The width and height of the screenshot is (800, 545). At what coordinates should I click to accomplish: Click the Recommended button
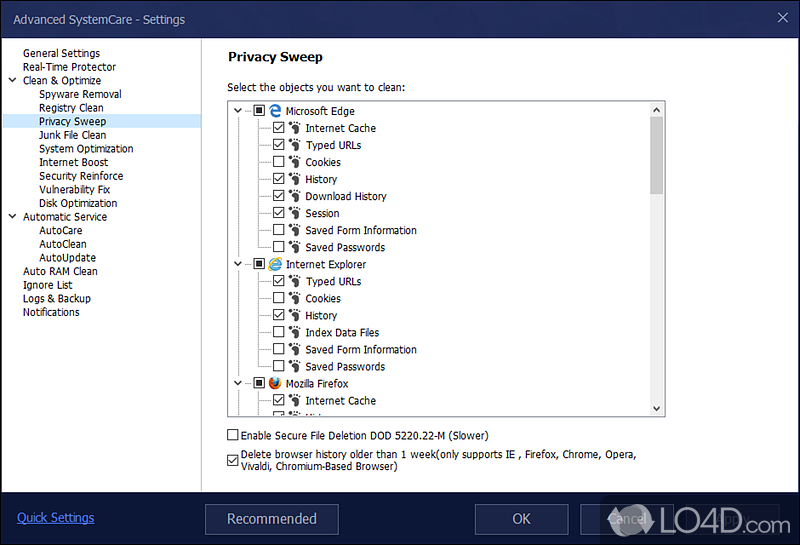pyautogui.click(x=272, y=519)
